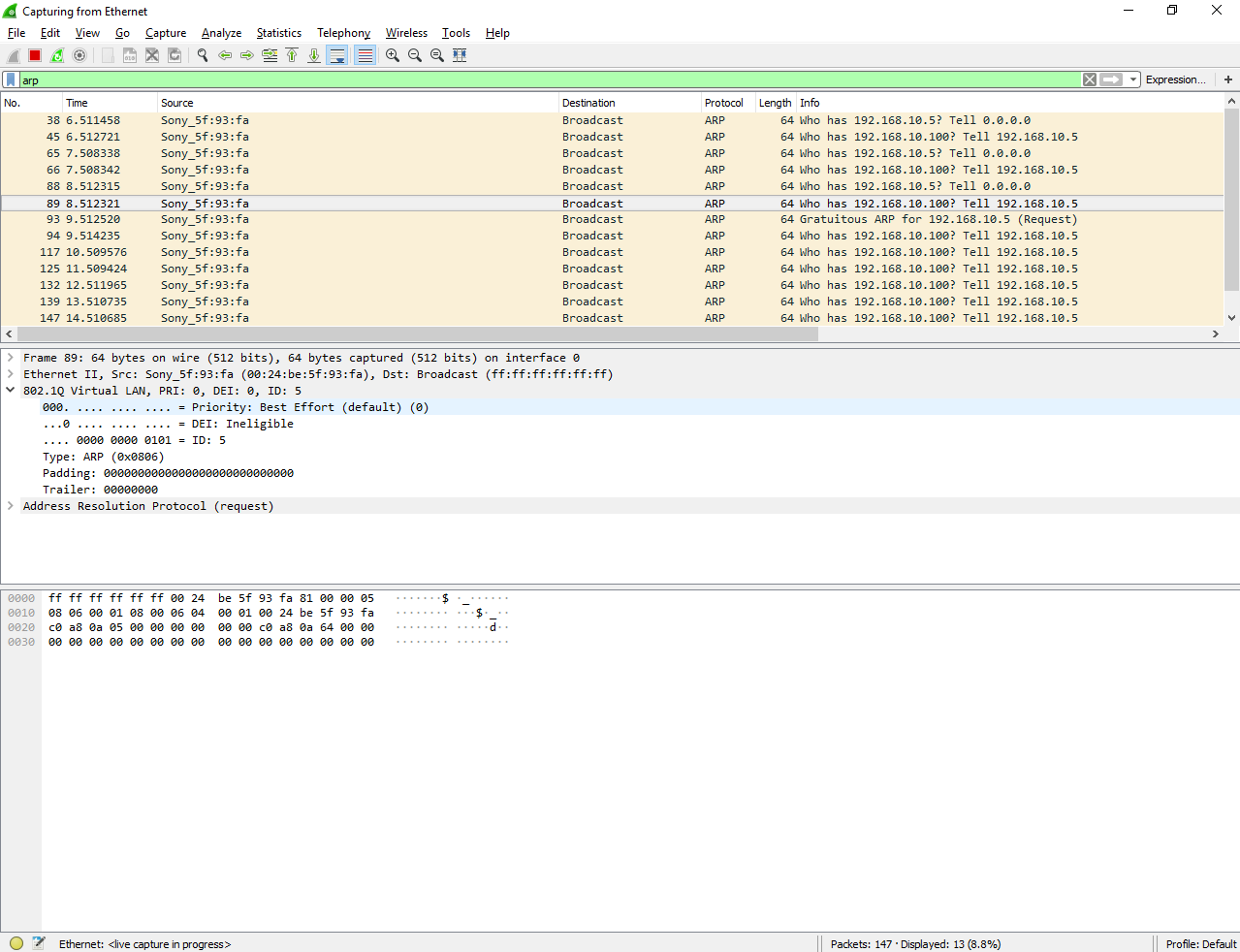
Task: Jump to the last packet
Action: coord(314,55)
